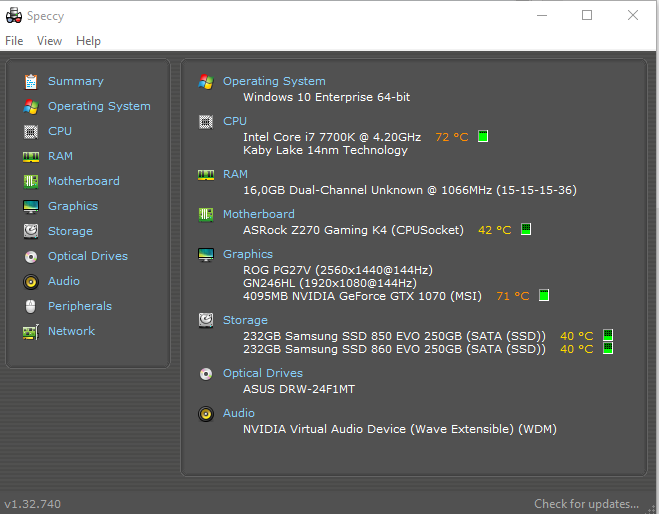
Task: Click the Motherboard temperature green indicator icon
Action: pyautogui.click(x=526, y=229)
